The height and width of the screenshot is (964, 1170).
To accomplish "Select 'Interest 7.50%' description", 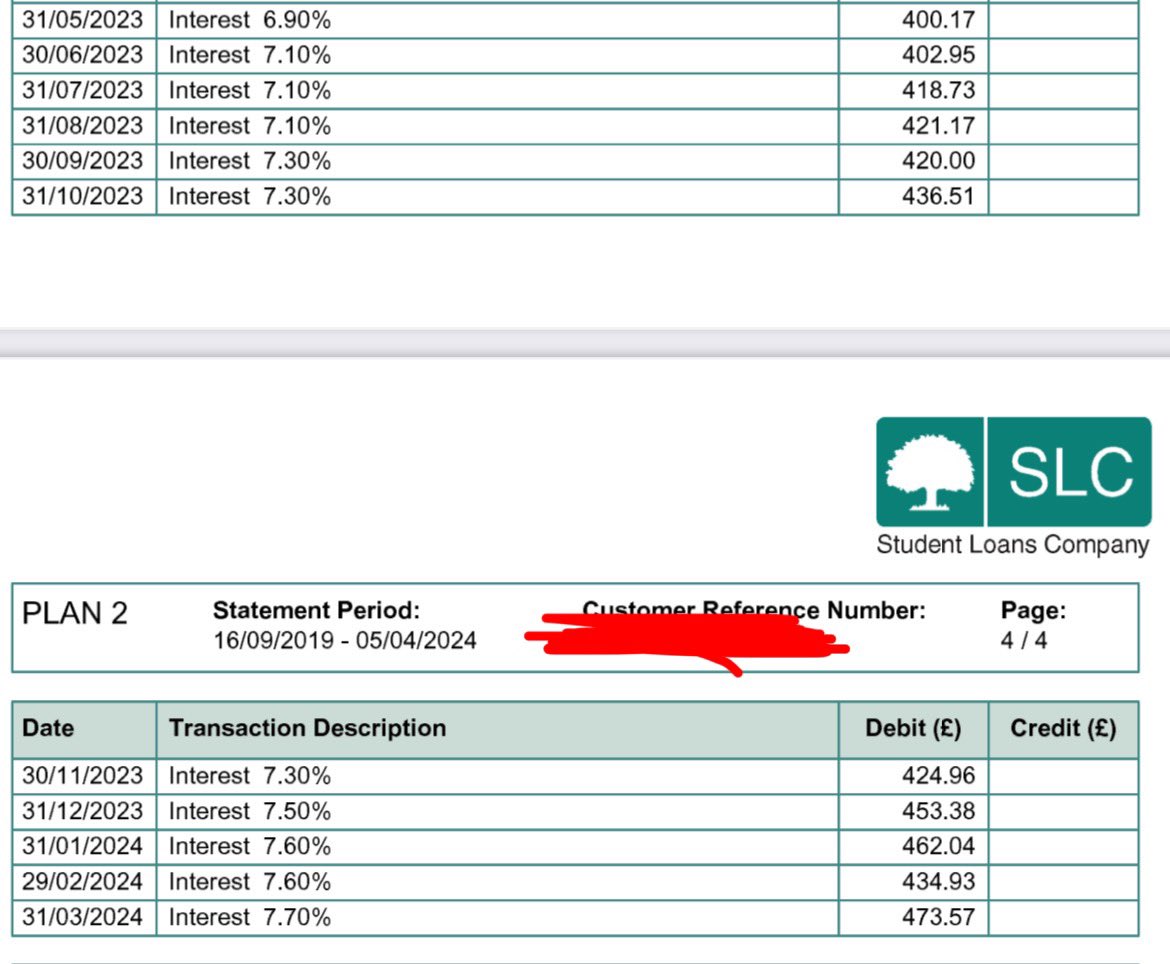I will [x=250, y=811].
